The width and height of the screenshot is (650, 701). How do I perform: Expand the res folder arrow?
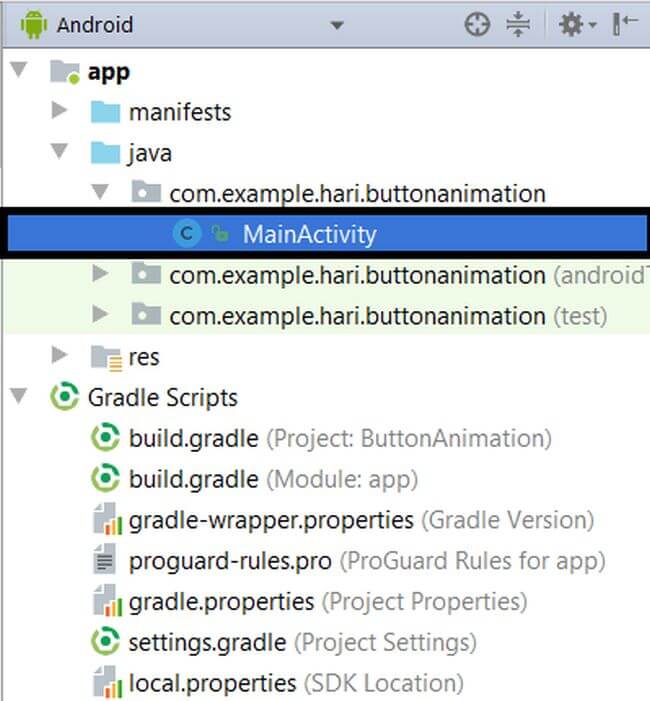point(60,356)
